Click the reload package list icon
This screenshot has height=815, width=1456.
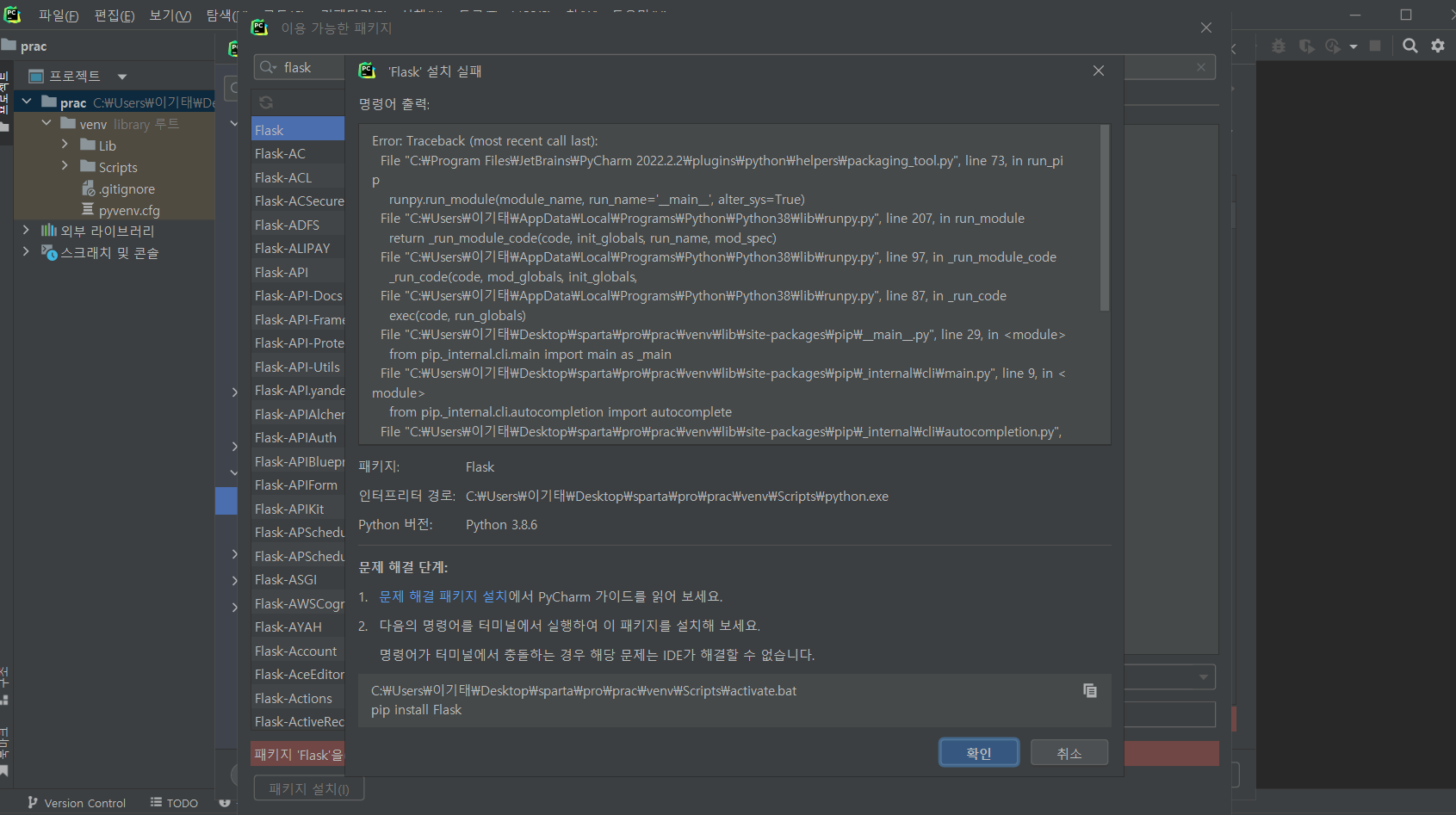(266, 102)
